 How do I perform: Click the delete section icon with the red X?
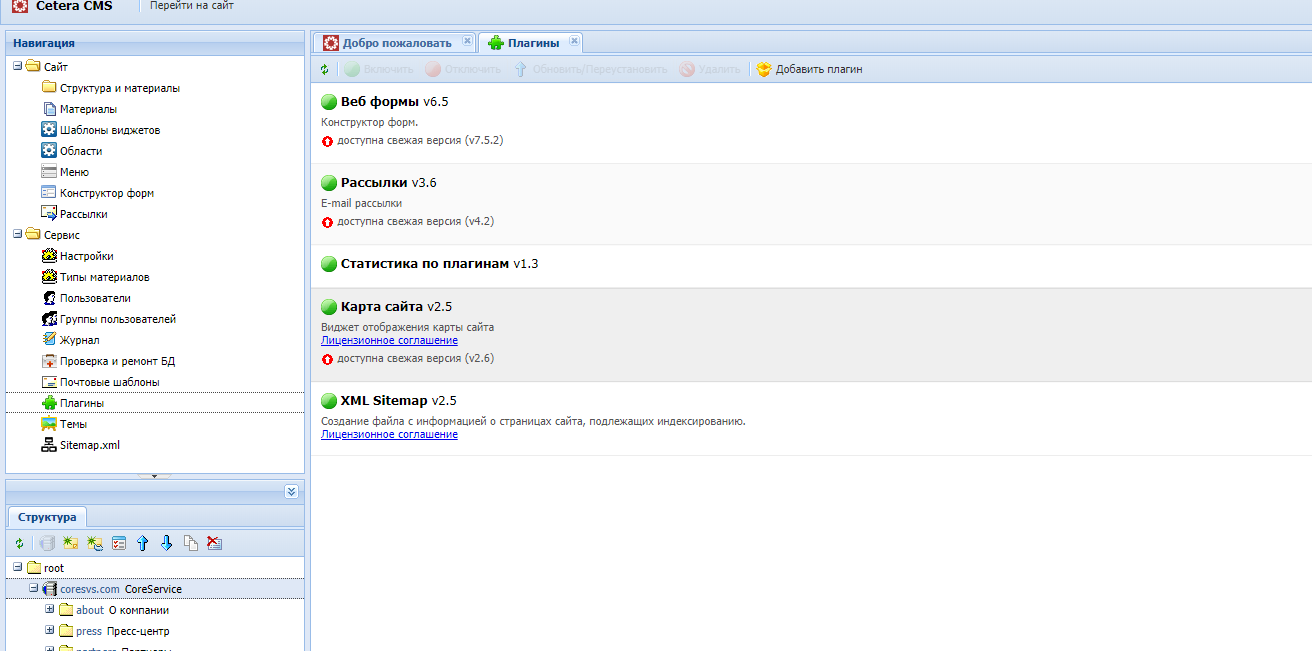[214, 543]
